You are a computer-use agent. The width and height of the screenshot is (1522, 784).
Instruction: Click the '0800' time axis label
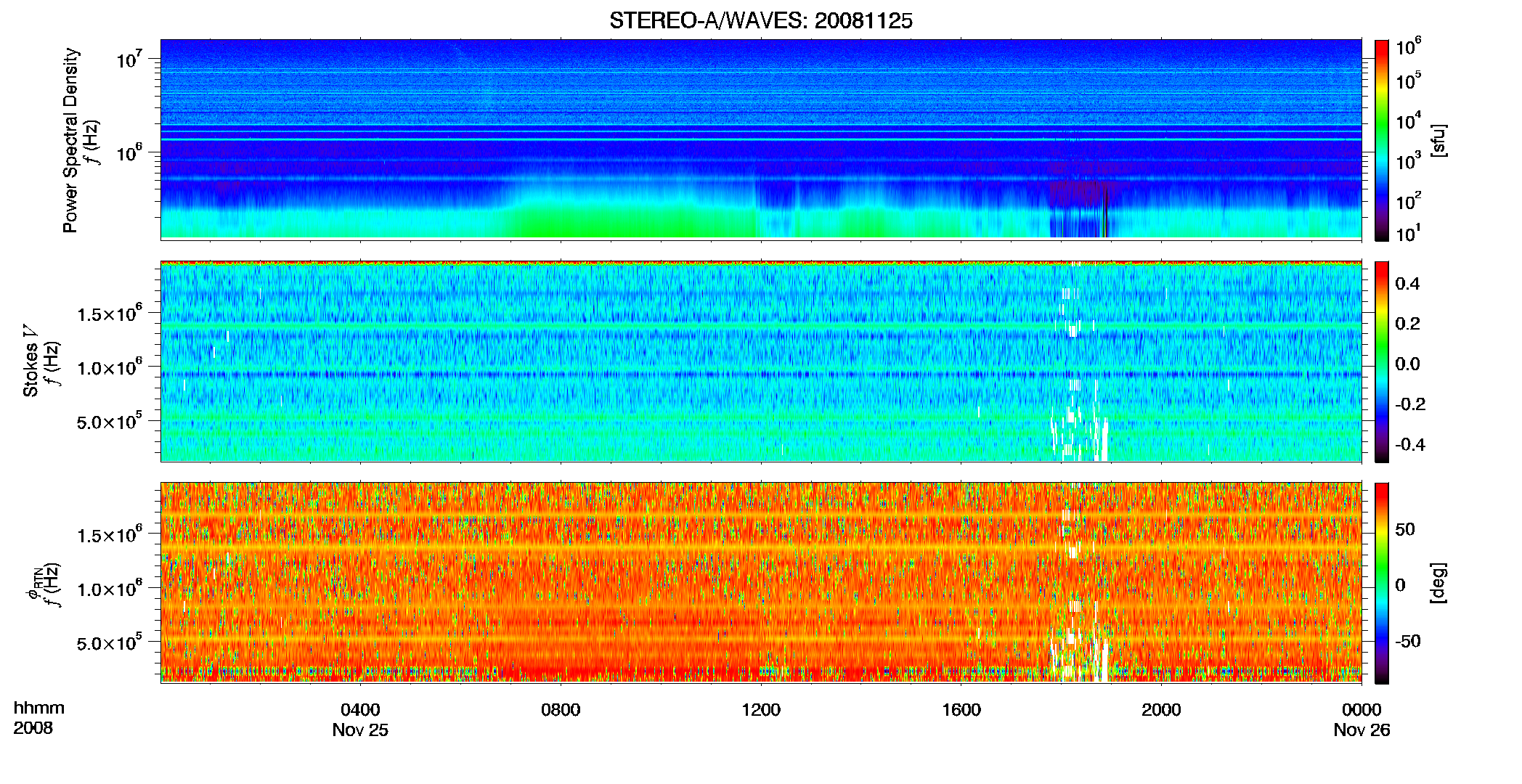561,709
